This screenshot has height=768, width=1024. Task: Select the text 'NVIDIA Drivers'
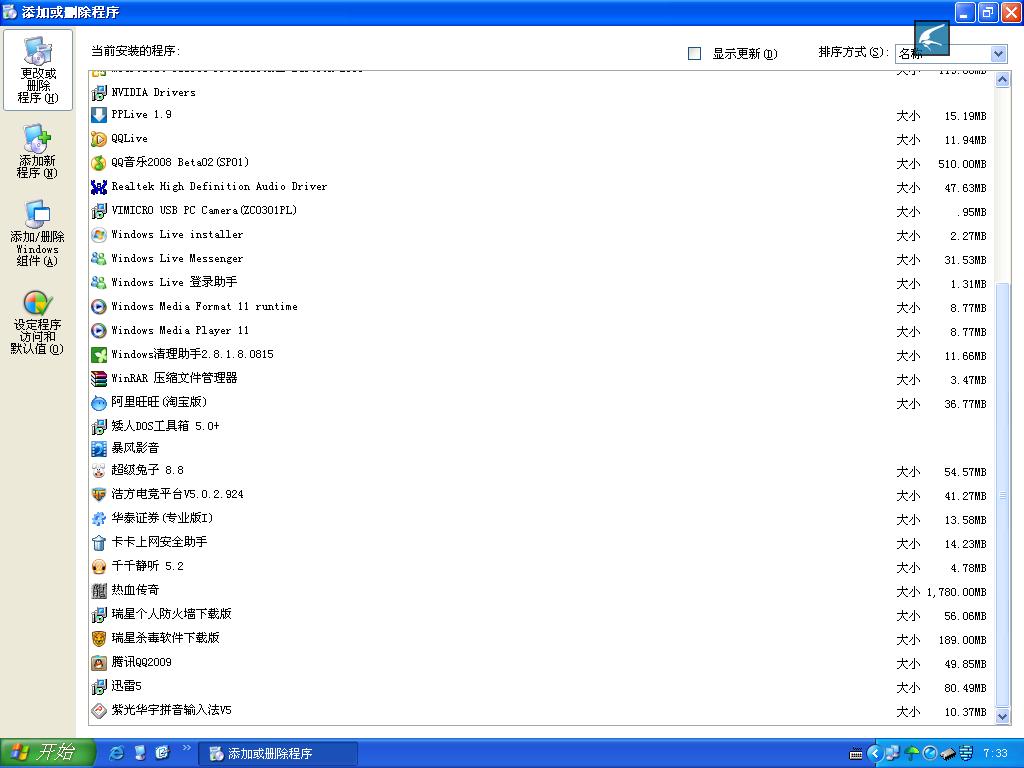[153, 92]
